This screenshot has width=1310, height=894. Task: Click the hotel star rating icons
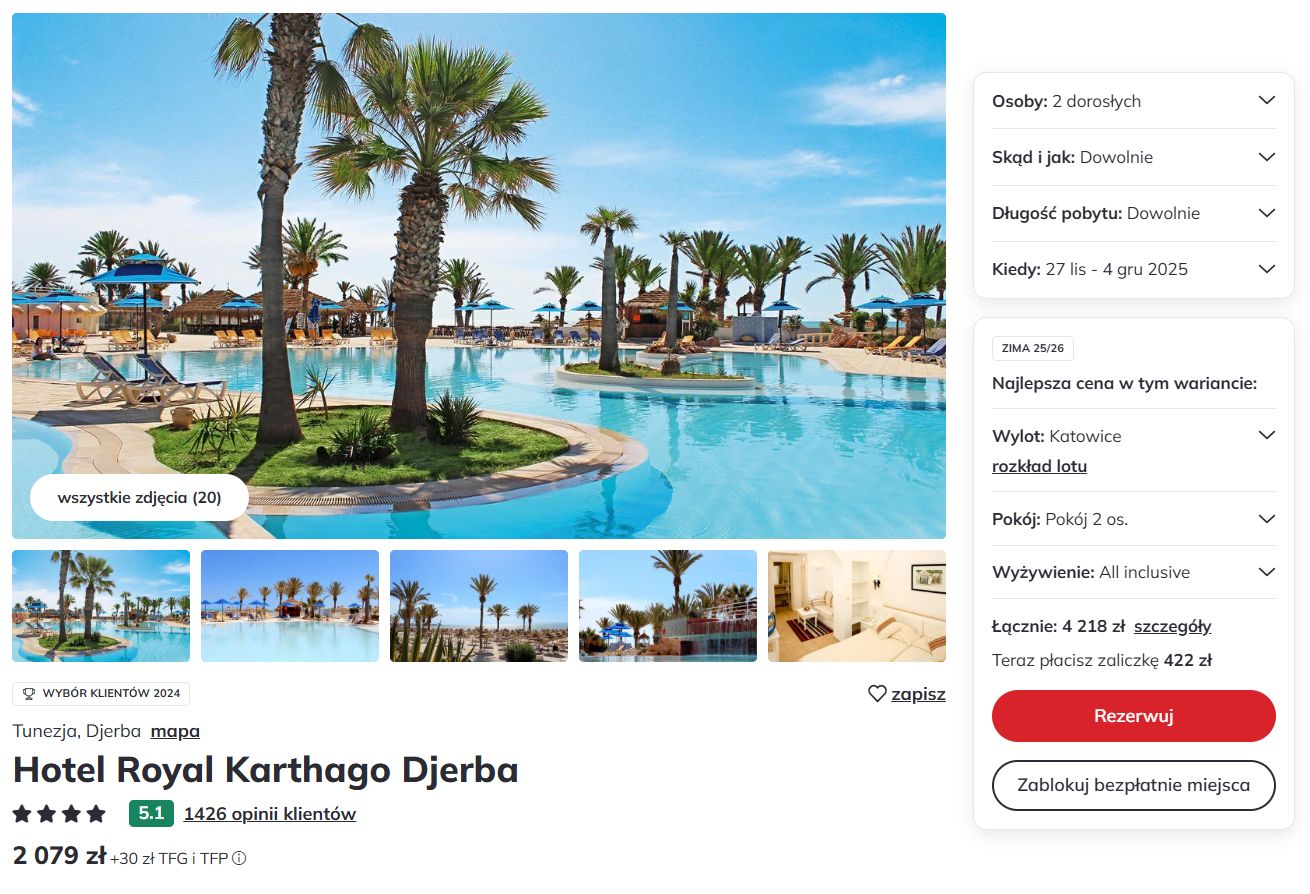tap(59, 814)
